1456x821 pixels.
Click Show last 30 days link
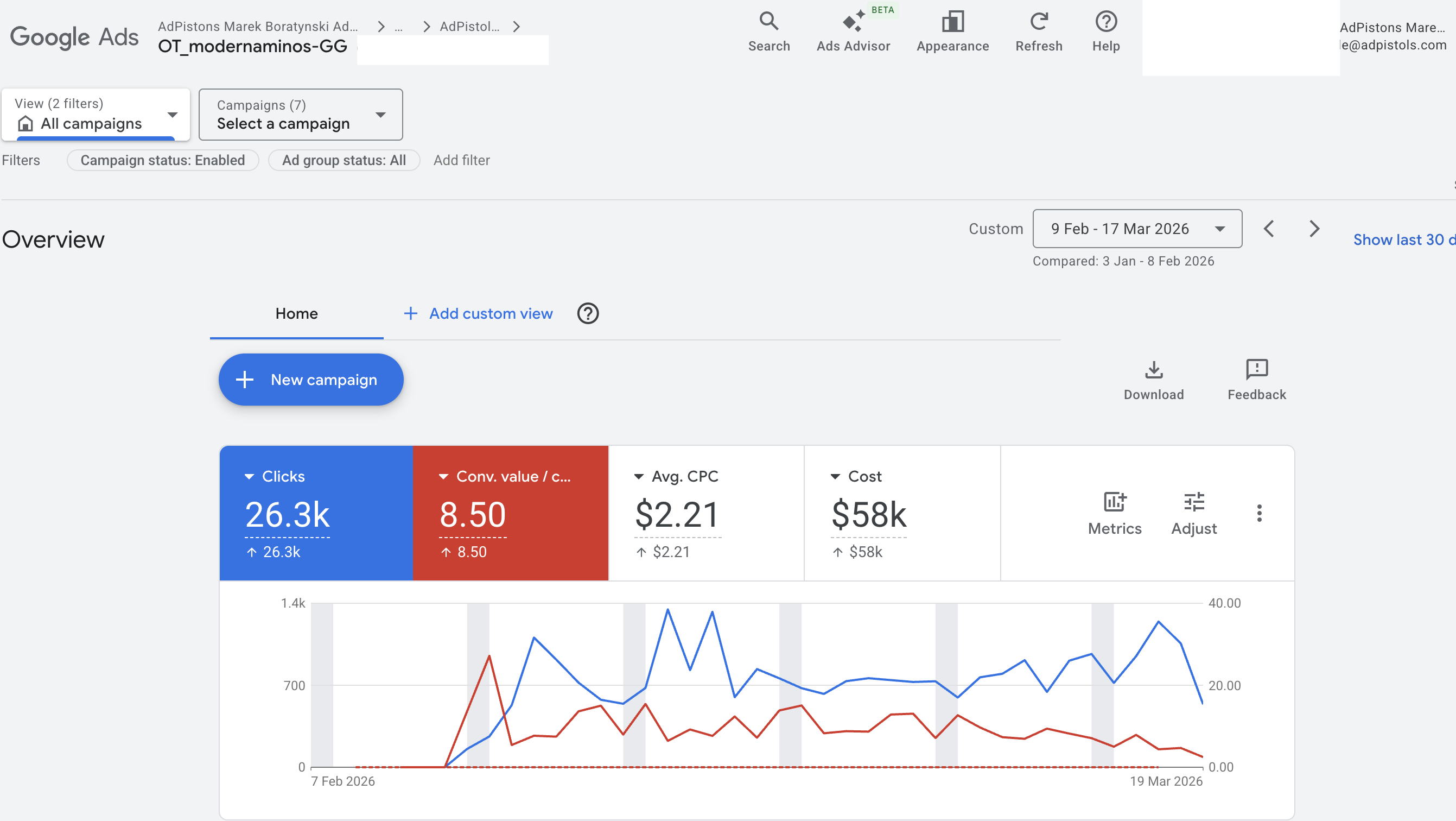pos(1404,240)
